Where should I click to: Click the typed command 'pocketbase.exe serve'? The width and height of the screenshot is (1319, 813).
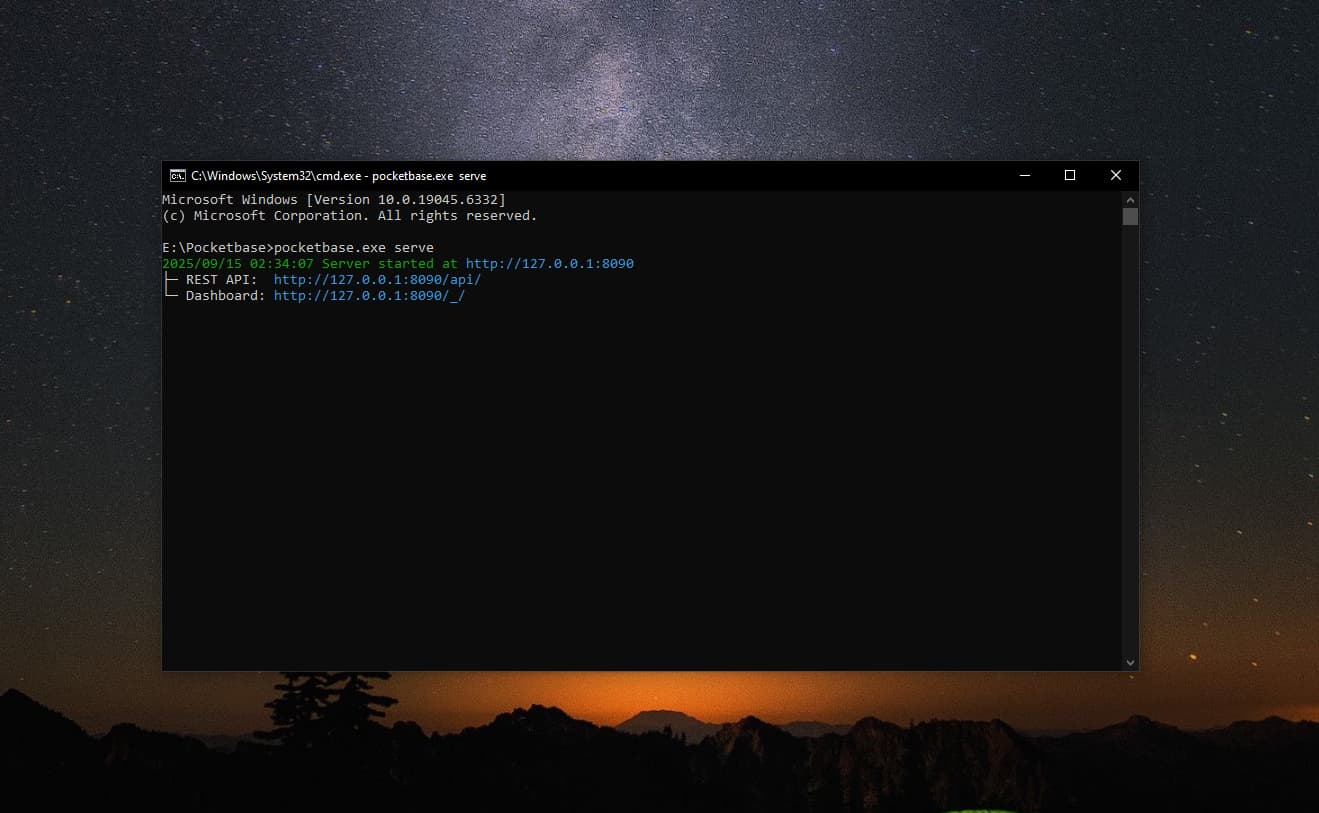pyautogui.click(x=353, y=248)
